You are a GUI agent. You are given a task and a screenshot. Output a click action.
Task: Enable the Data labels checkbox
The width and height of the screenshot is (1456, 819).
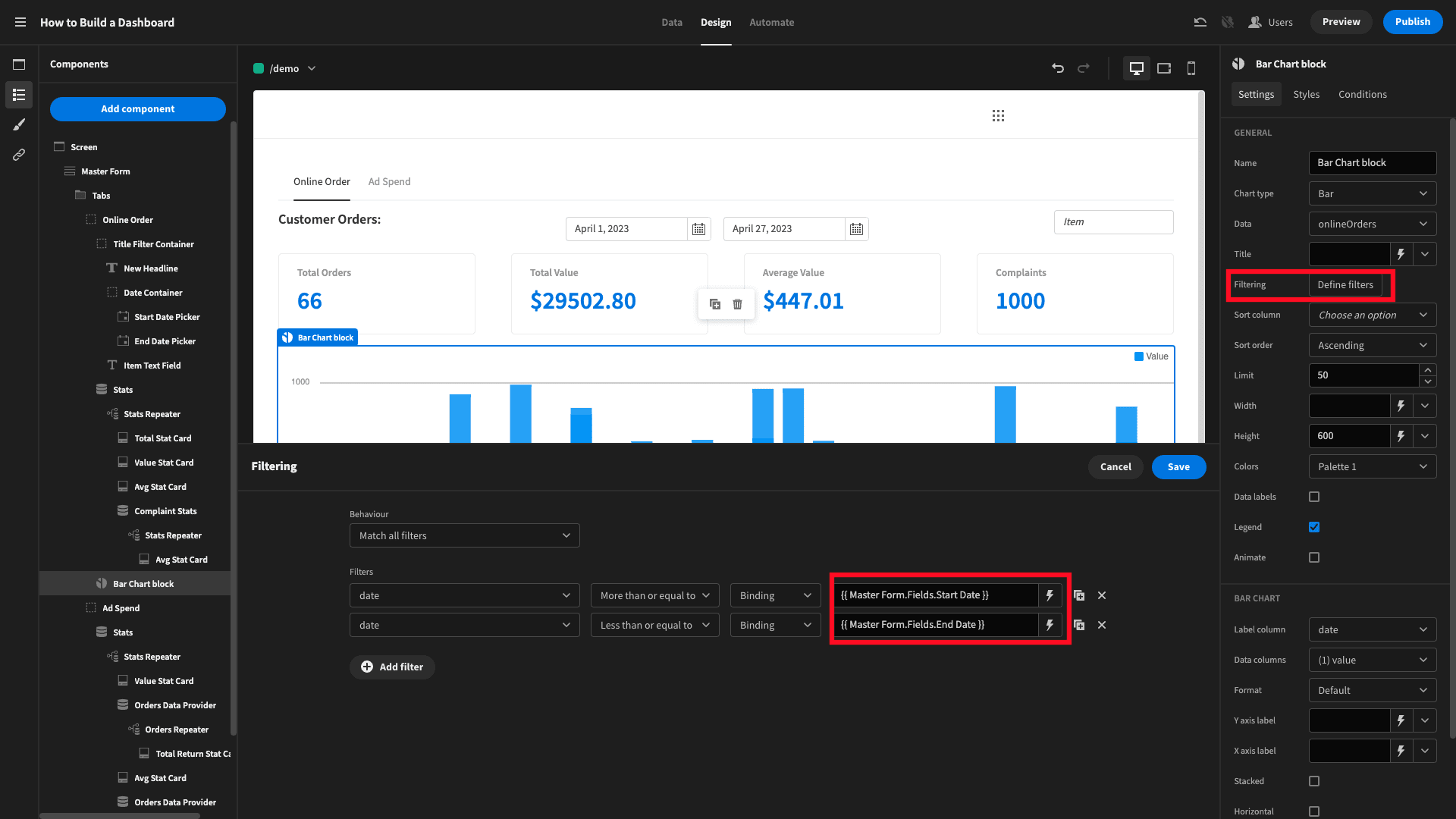coord(1314,497)
